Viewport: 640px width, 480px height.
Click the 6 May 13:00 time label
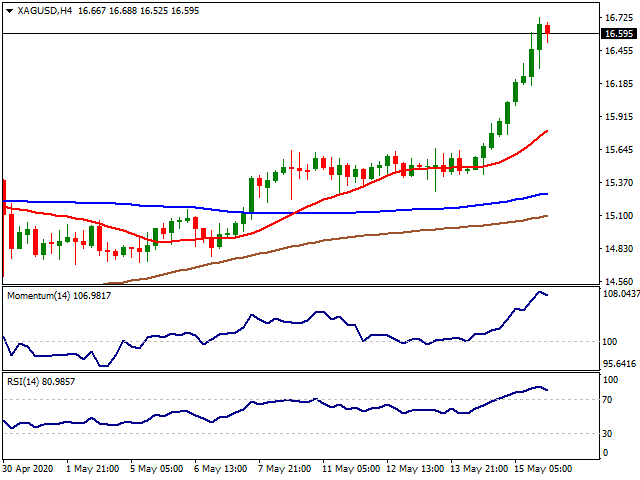pos(221,469)
